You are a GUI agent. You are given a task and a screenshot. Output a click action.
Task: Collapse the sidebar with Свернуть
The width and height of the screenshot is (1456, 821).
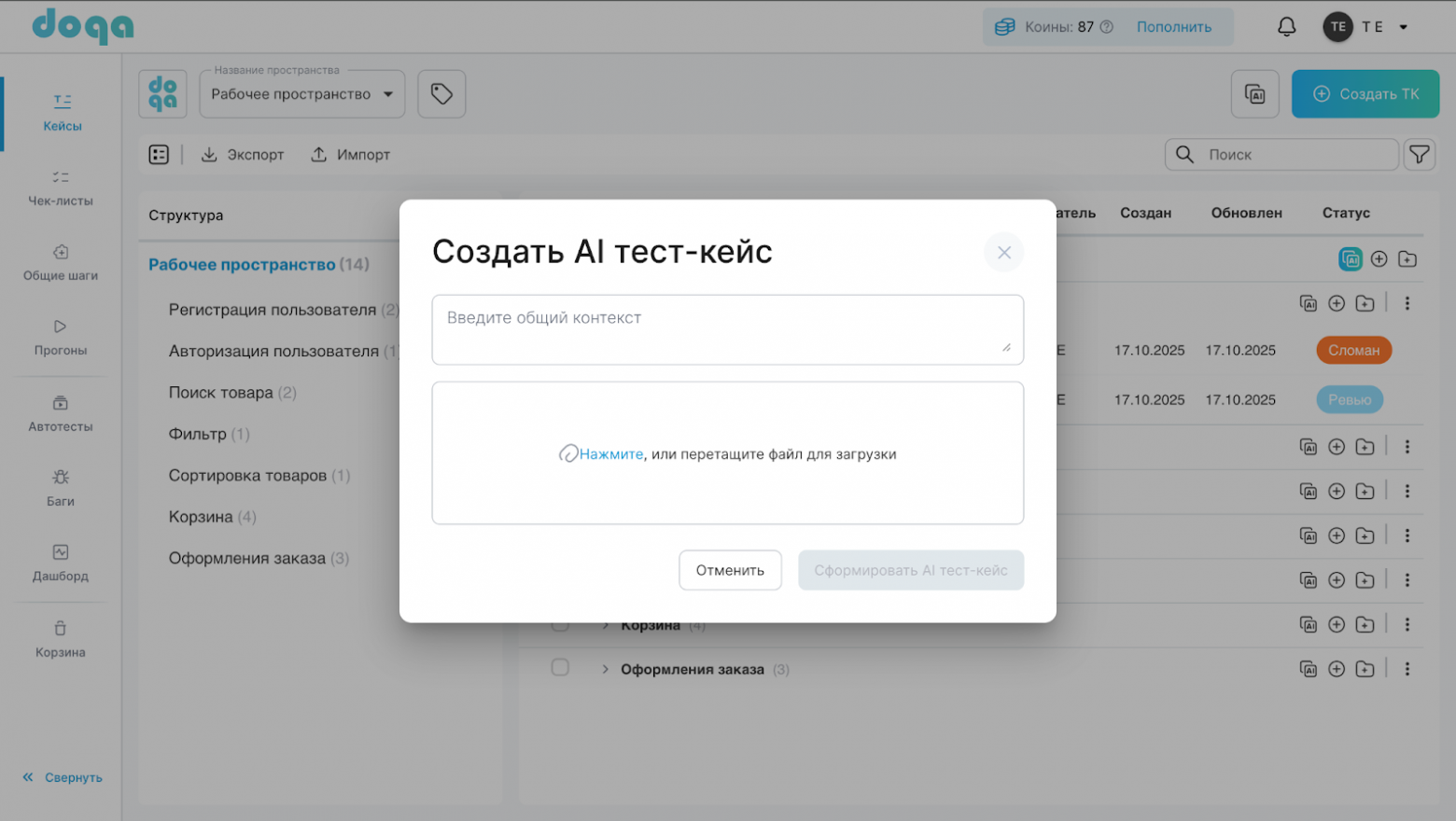[x=63, y=777]
